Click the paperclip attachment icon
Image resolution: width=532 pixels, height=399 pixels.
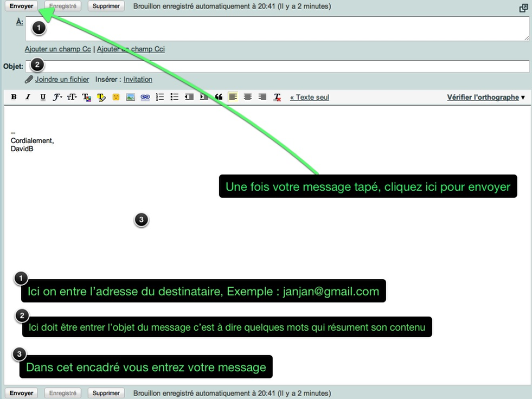point(29,79)
